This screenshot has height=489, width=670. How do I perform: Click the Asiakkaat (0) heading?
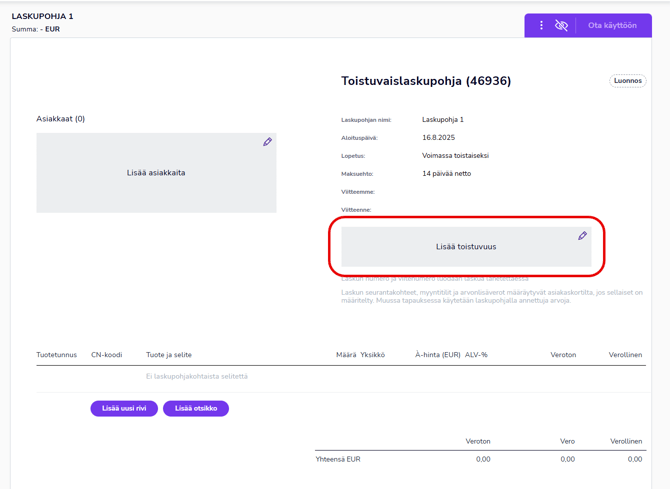(61, 119)
